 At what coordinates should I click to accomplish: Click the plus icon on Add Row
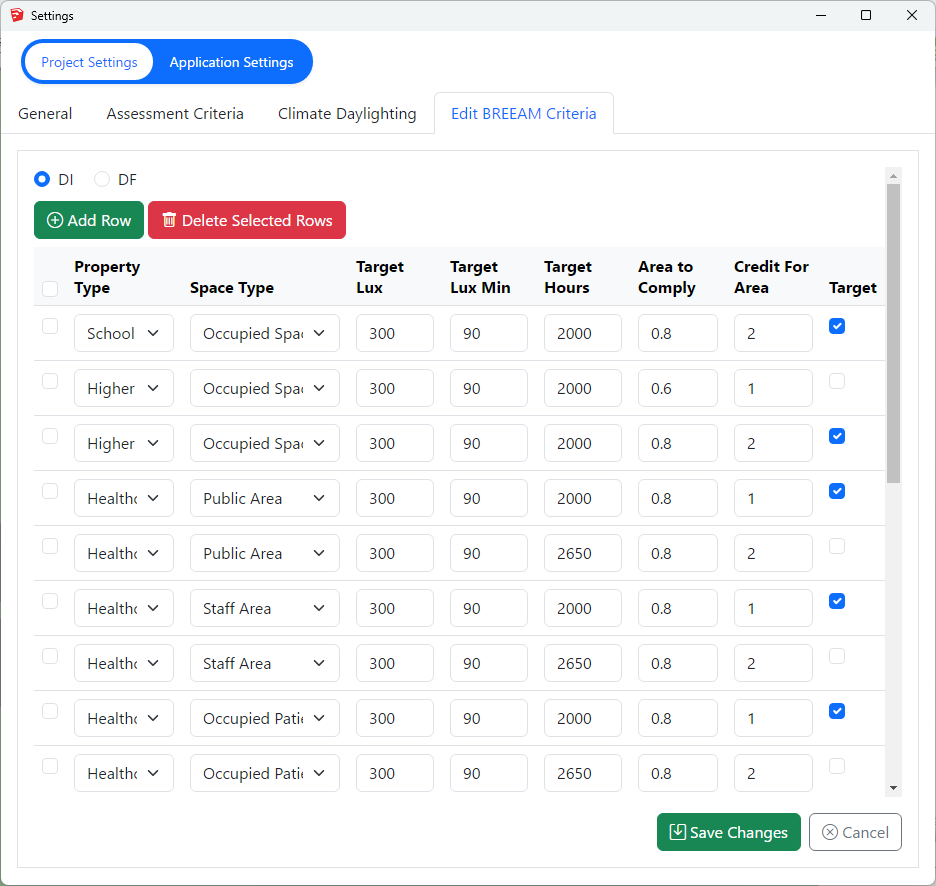tap(55, 220)
